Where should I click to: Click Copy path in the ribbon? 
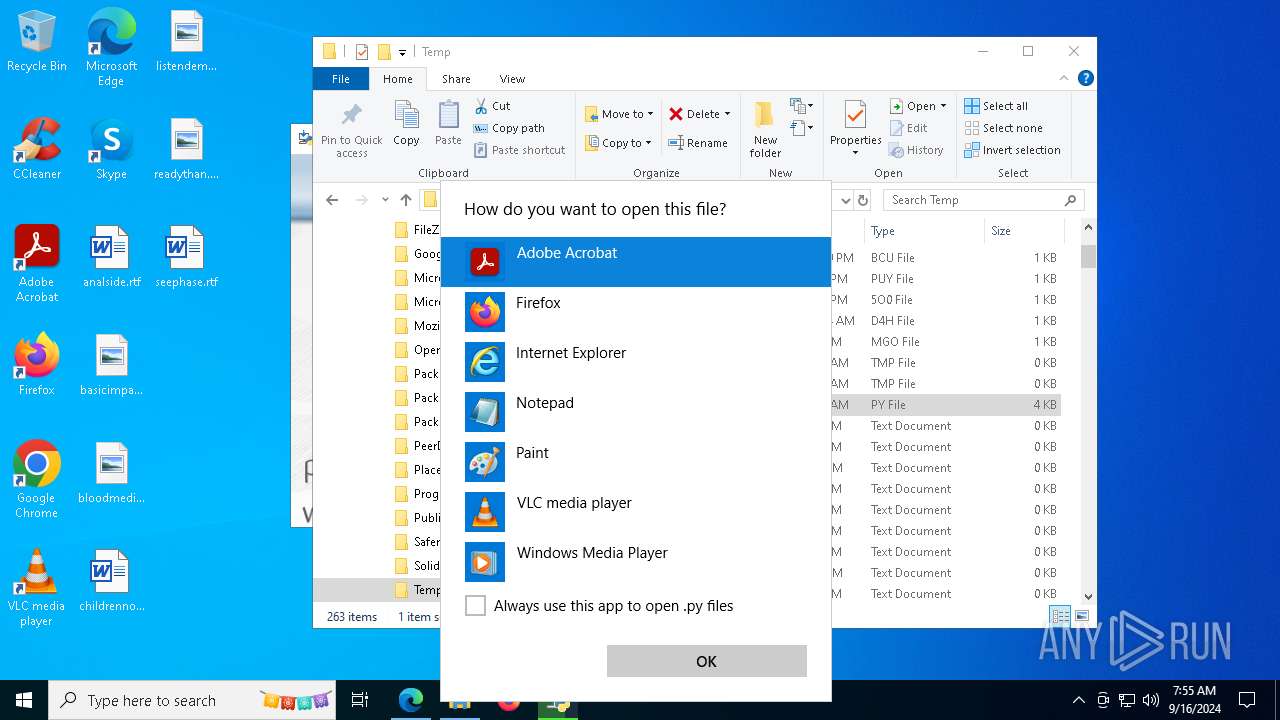pos(509,128)
